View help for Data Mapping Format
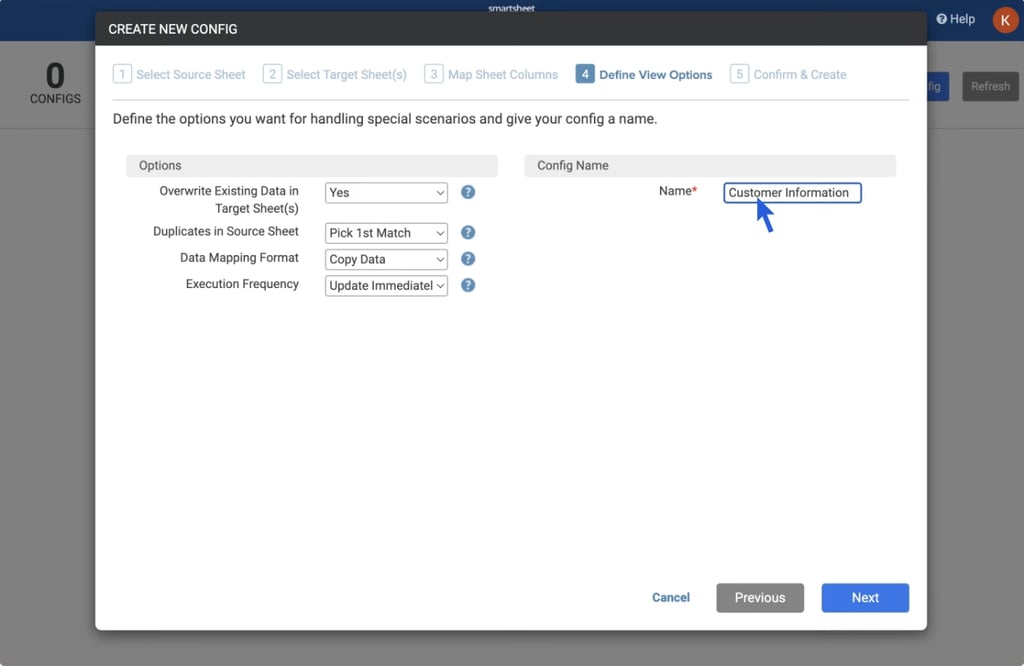Image resolution: width=1024 pixels, height=666 pixels. 468,258
